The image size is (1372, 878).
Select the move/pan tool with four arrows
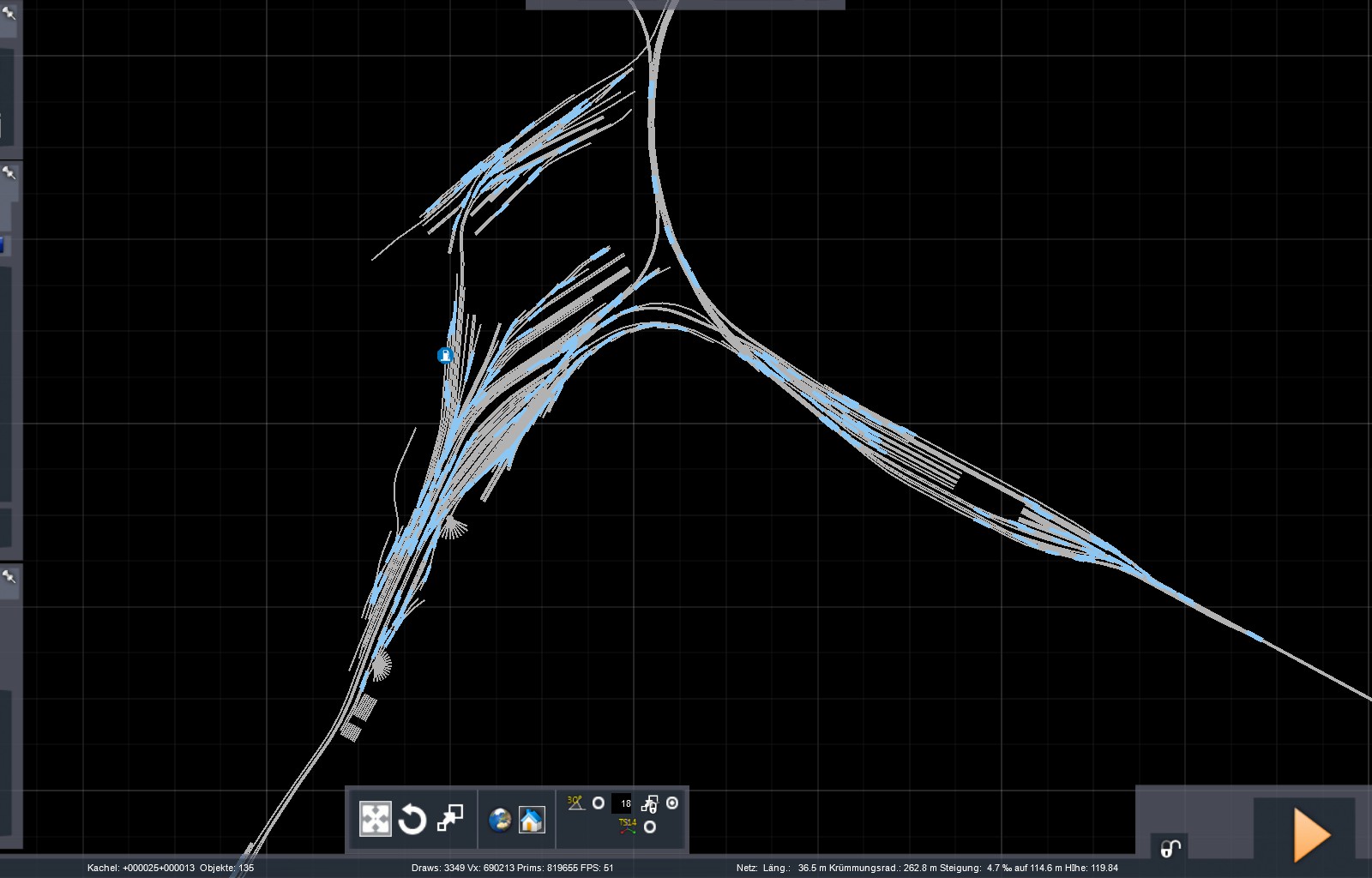click(x=375, y=819)
